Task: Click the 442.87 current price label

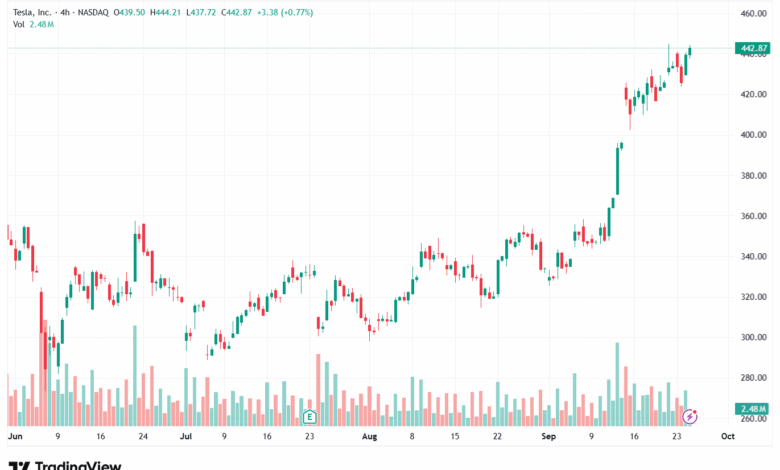Action: click(x=752, y=48)
